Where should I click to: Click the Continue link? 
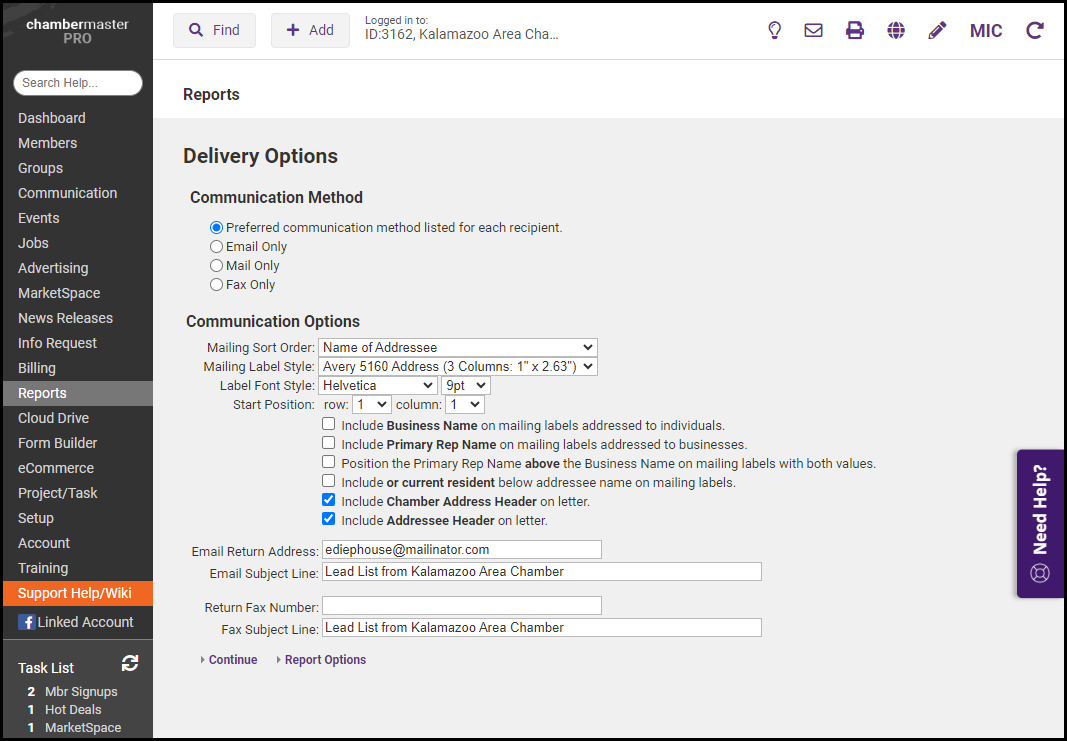coord(232,660)
